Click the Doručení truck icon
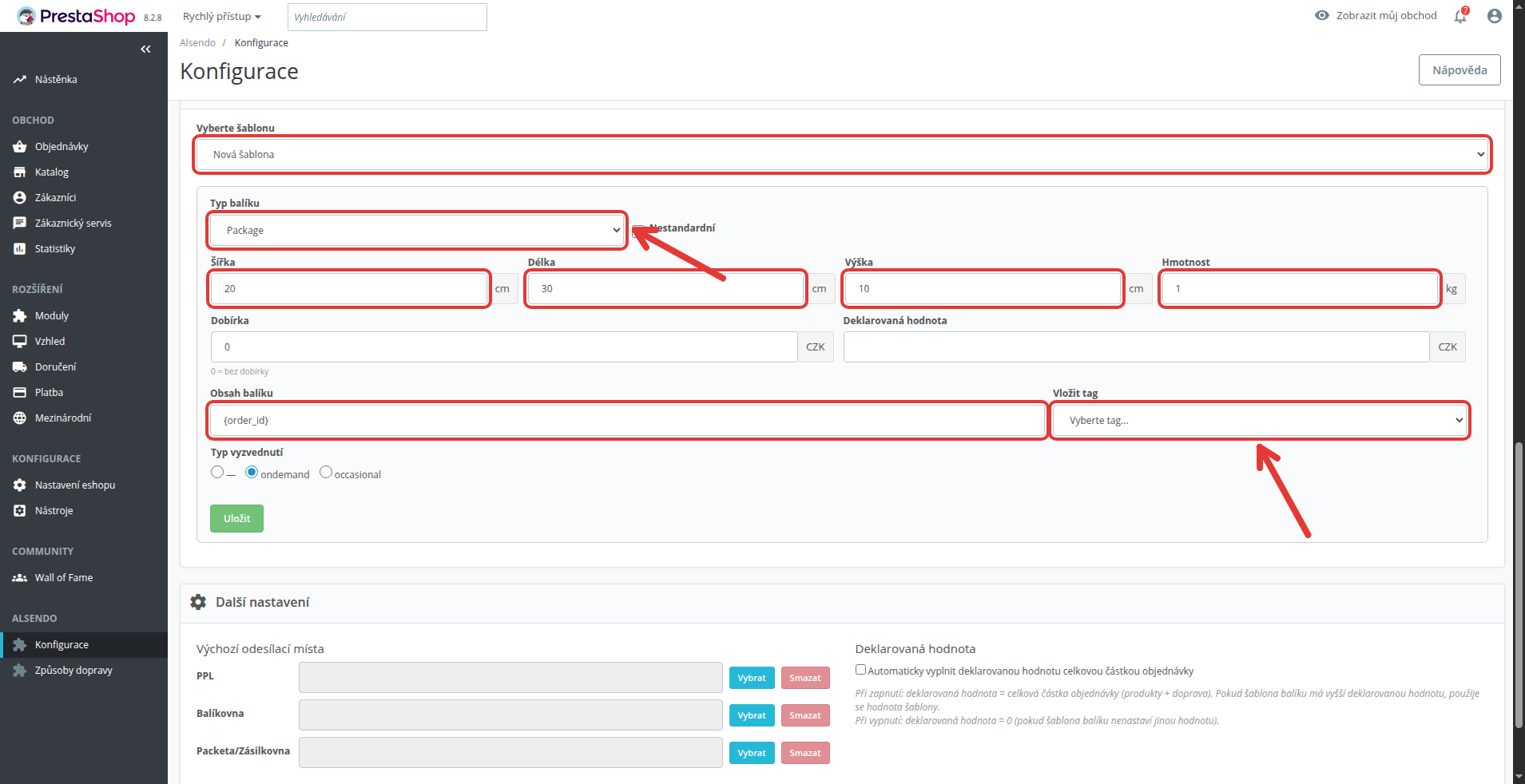This screenshot has width=1525, height=784. pos(20,367)
